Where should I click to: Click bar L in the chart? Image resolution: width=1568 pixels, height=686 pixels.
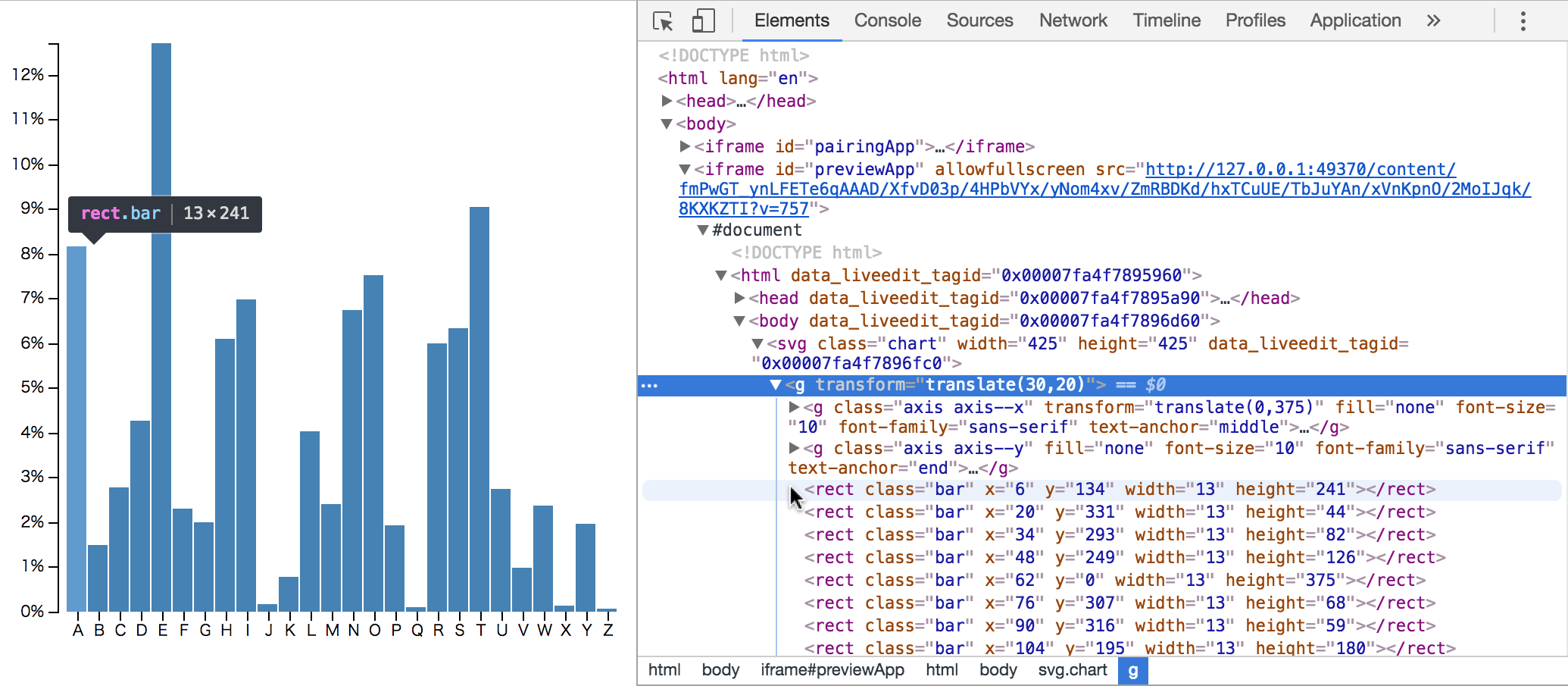tap(310, 522)
